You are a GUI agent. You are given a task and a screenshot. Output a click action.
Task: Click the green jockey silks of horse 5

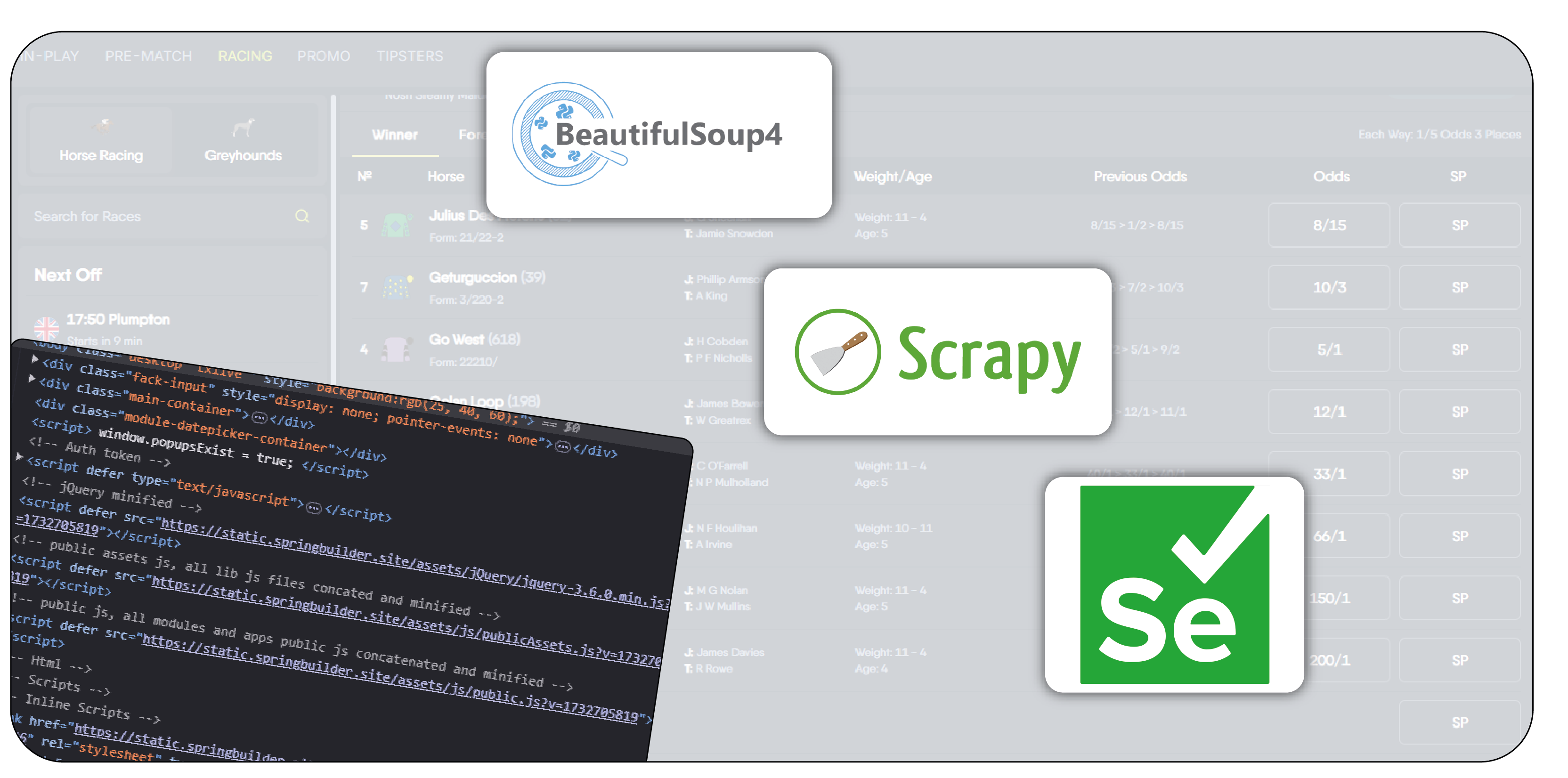(397, 225)
